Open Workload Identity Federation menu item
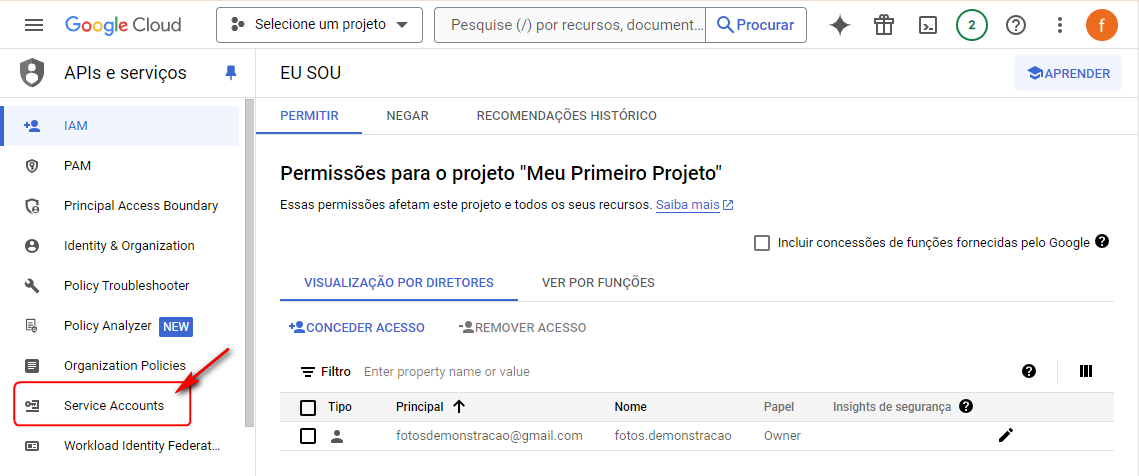1139x476 pixels. pyautogui.click(x=120, y=445)
